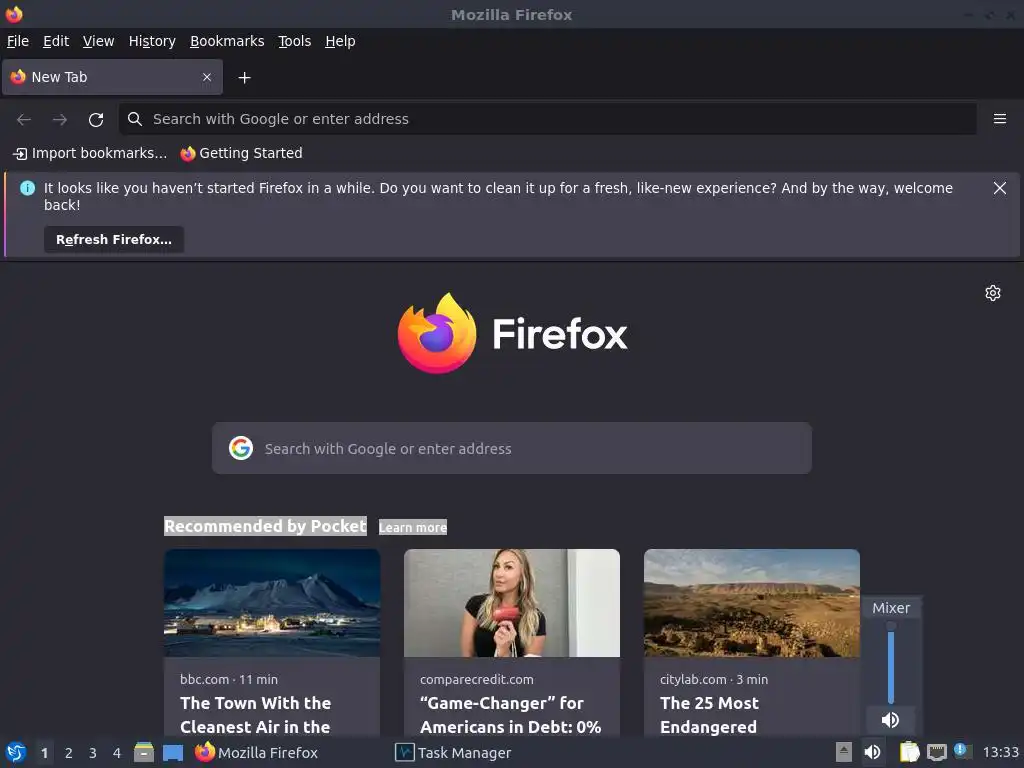
Task: Open Game-Changer for Americans in Debt article
Action: 511,715
